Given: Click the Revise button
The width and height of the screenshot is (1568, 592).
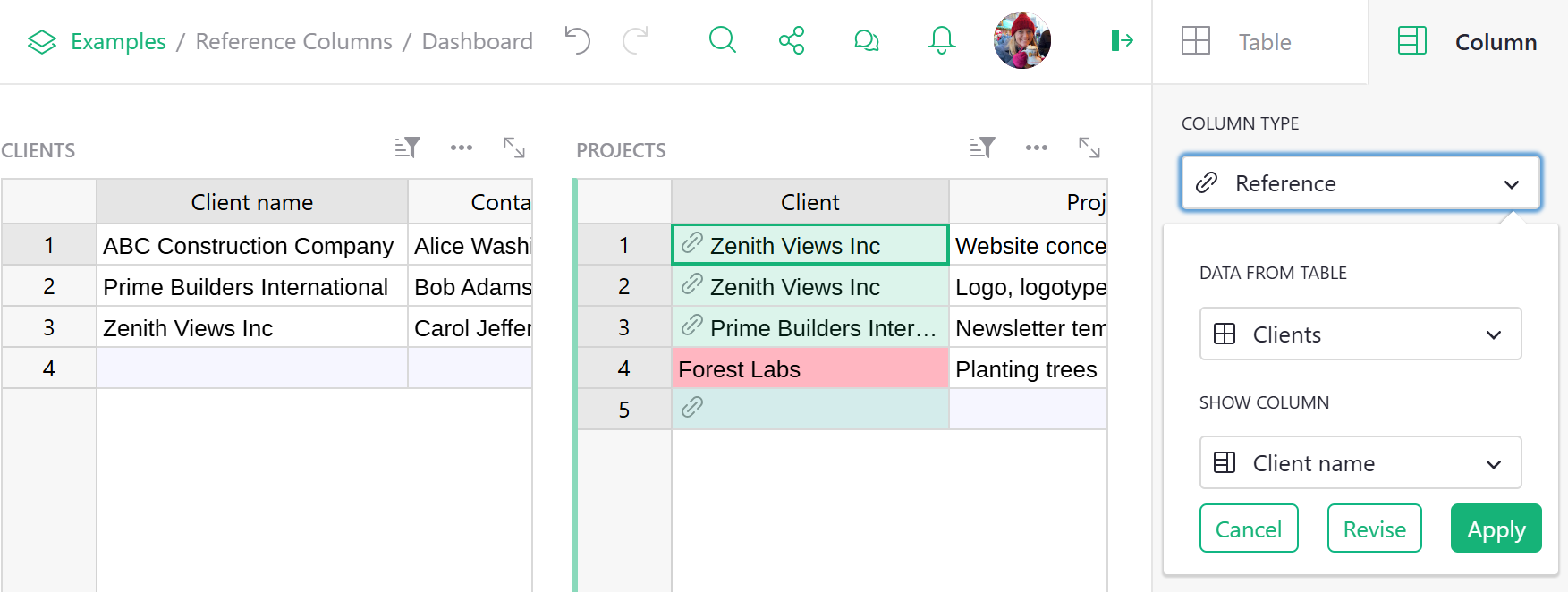Looking at the screenshot, I should [1374, 529].
